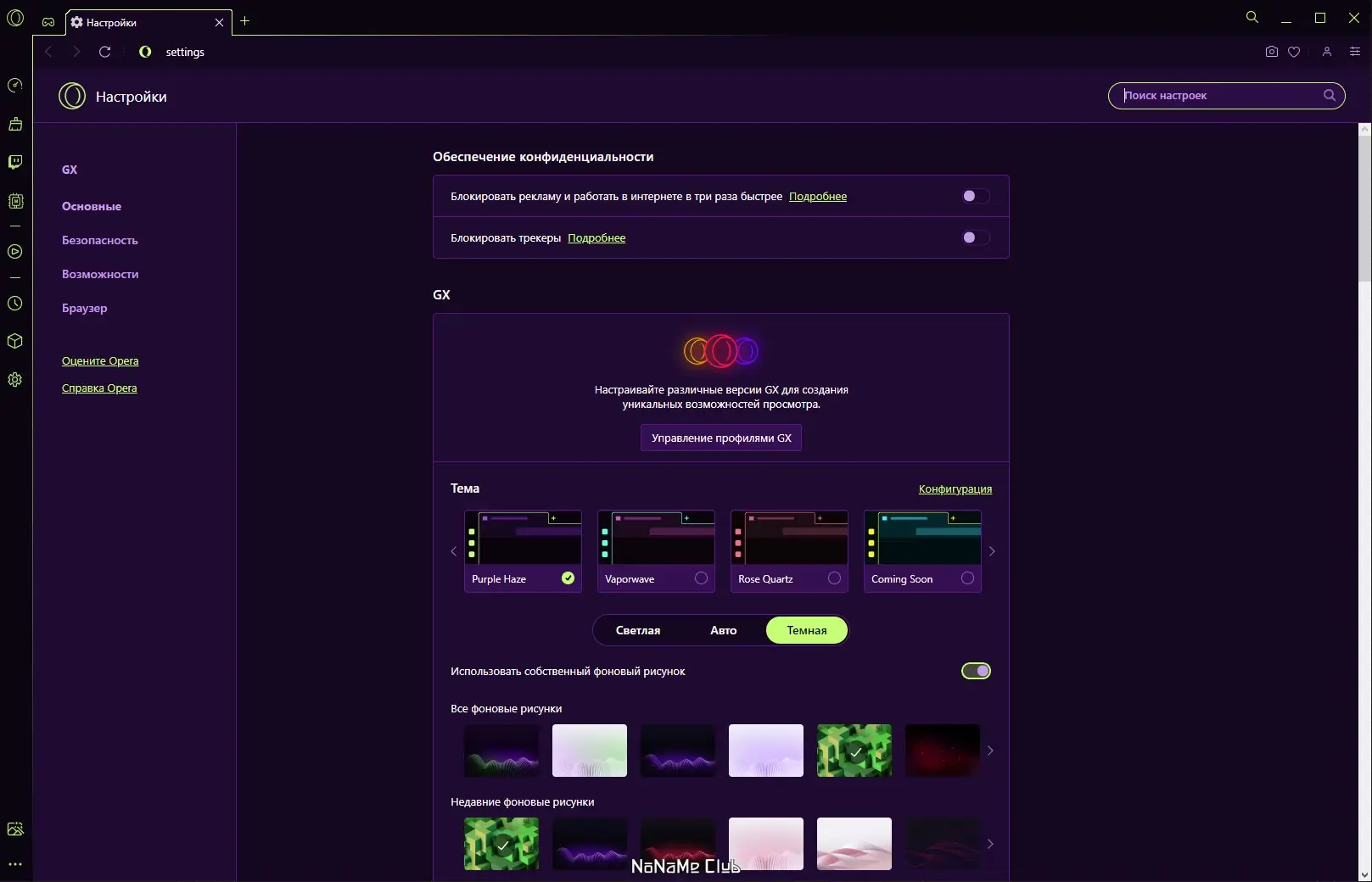
Task: Show more themes with right chevron
Action: [x=992, y=551]
